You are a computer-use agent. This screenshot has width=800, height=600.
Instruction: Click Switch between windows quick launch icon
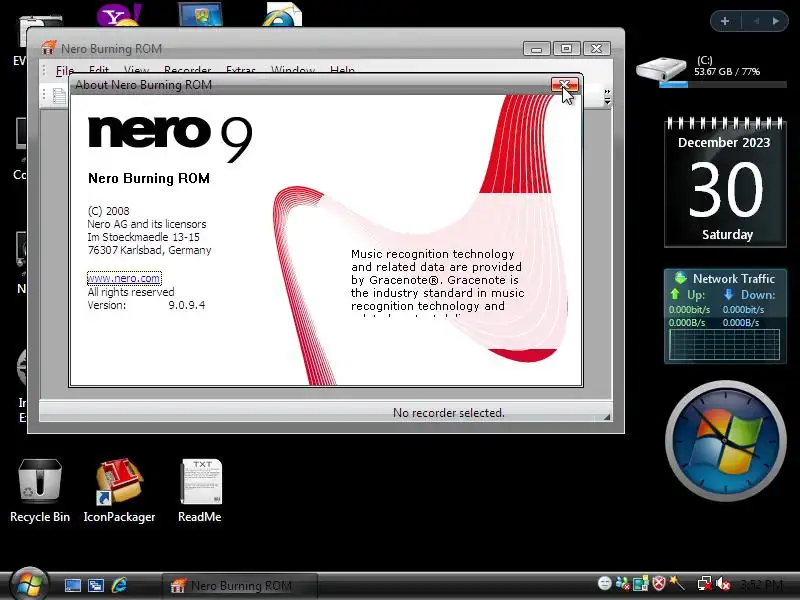[96, 585]
